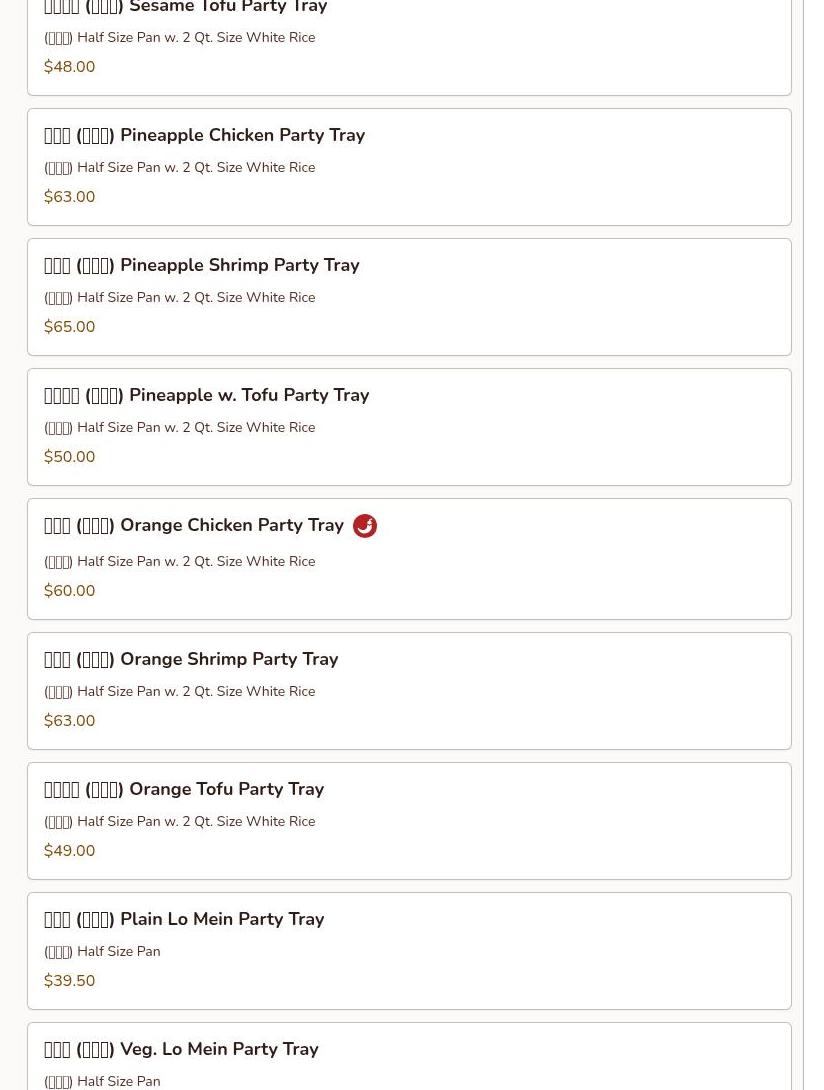Select the Pineapple Chicken Party Tray title
Screen dimensions: 824x1090
coord(204,135)
